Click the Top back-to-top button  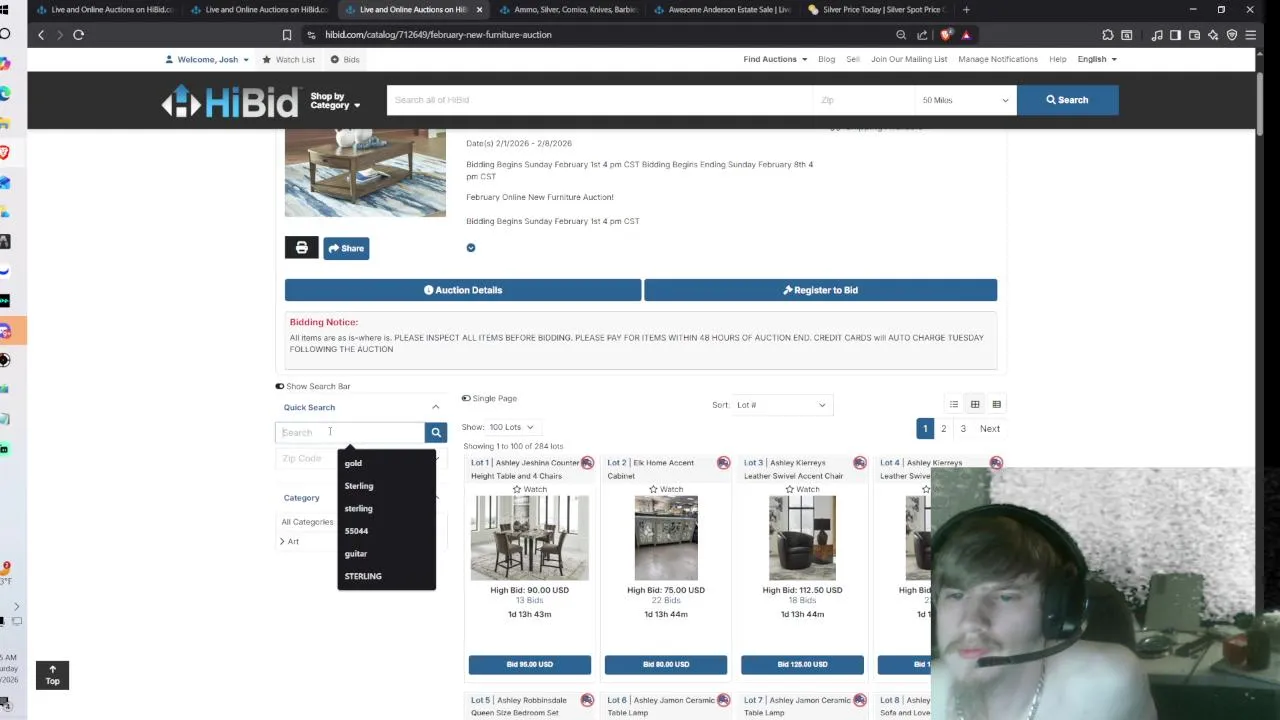pyautogui.click(x=52, y=675)
